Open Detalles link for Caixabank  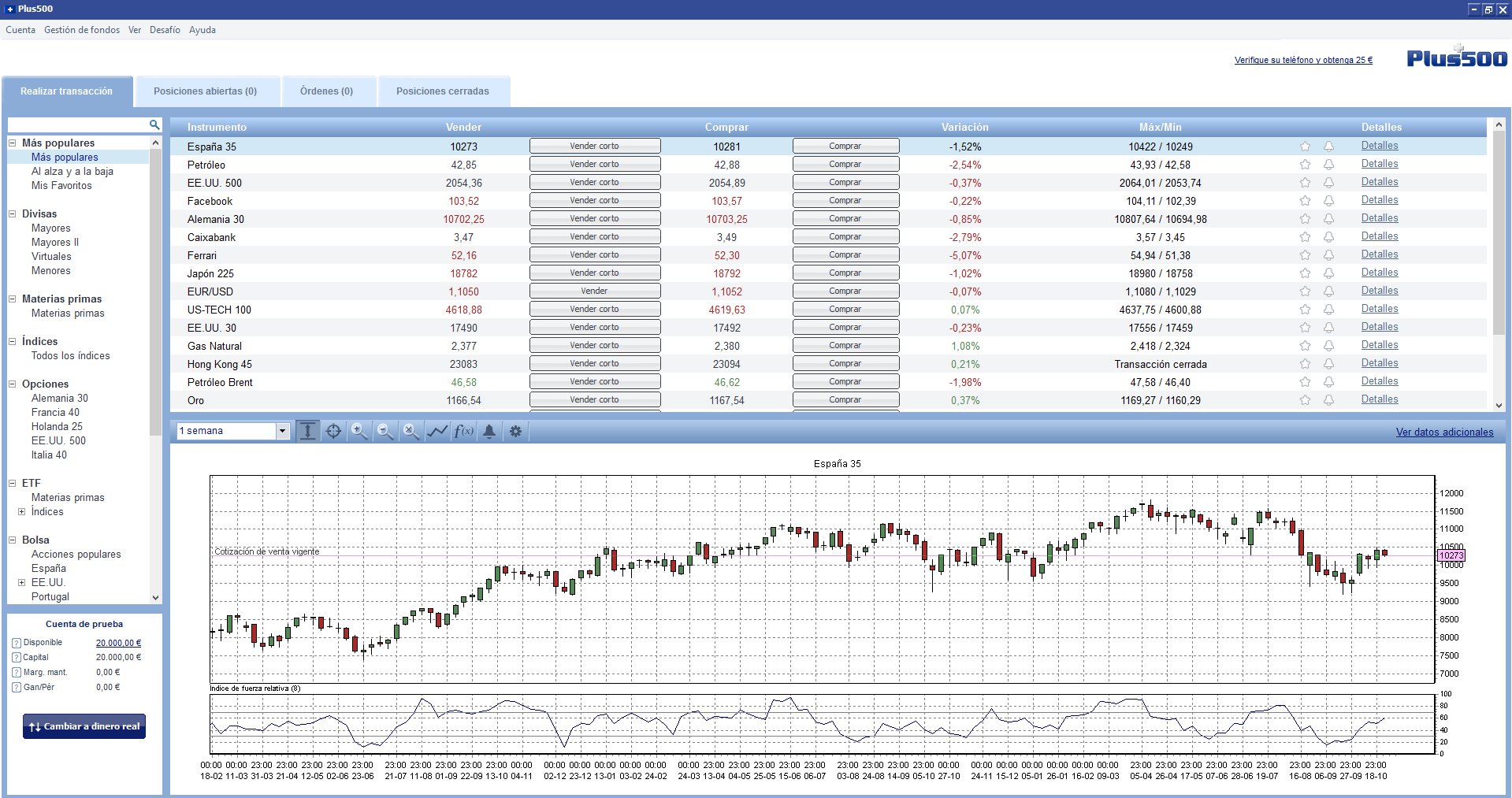[x=1380, y=236]
